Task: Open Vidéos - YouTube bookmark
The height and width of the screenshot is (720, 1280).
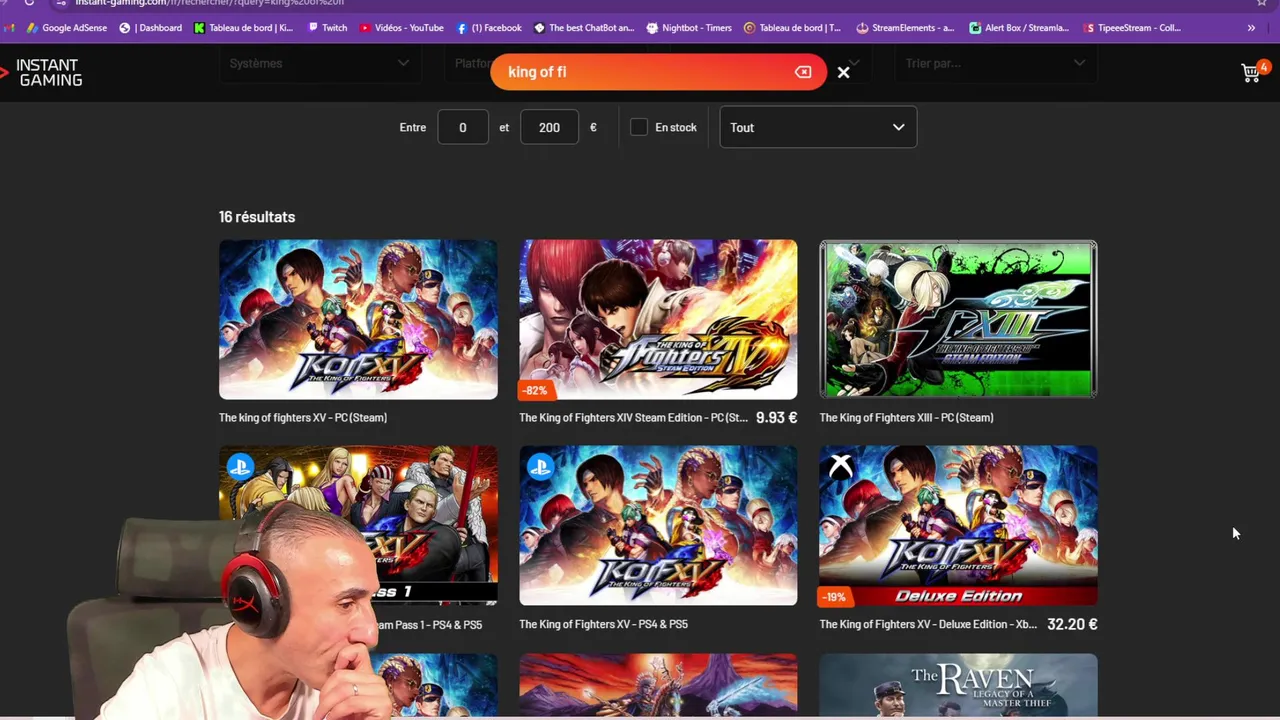Action: [x=401, y=28]
